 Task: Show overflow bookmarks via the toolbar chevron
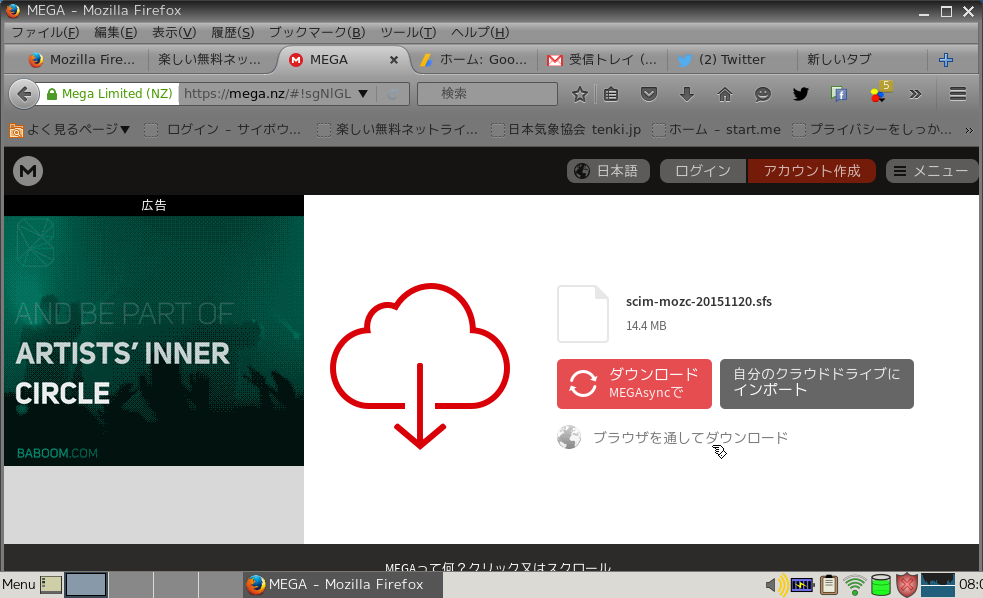(x=969, y=130)
